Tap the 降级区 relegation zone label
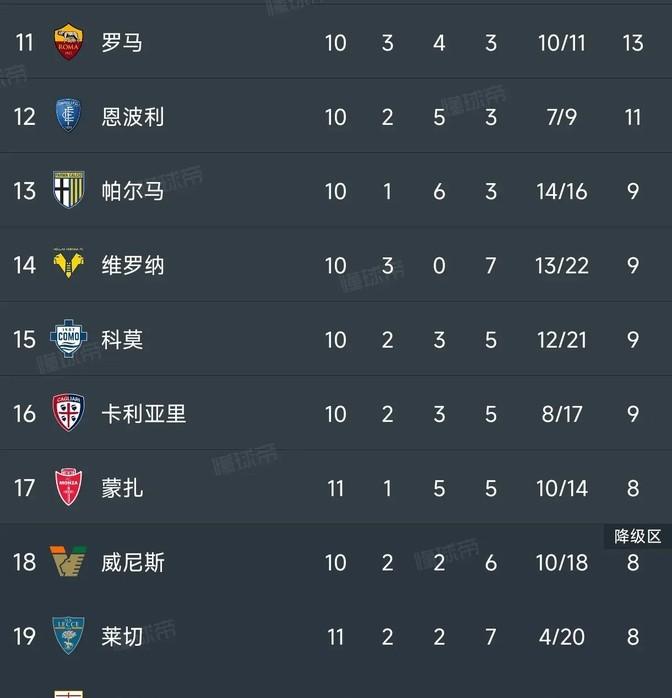Screen dimensions: 672x698 (x=637, y=536)
